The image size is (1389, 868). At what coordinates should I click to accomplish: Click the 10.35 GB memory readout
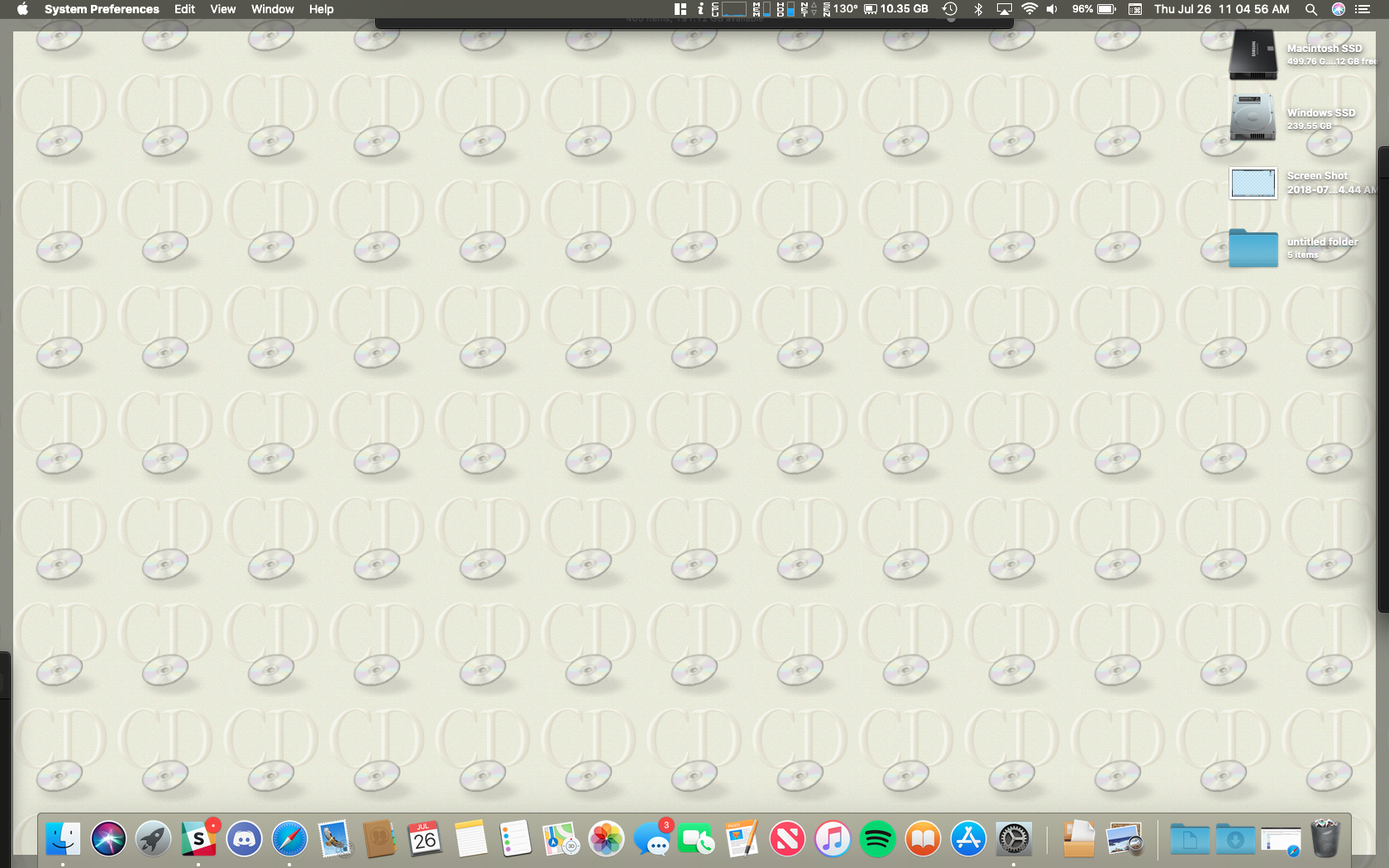click(896, 9)
